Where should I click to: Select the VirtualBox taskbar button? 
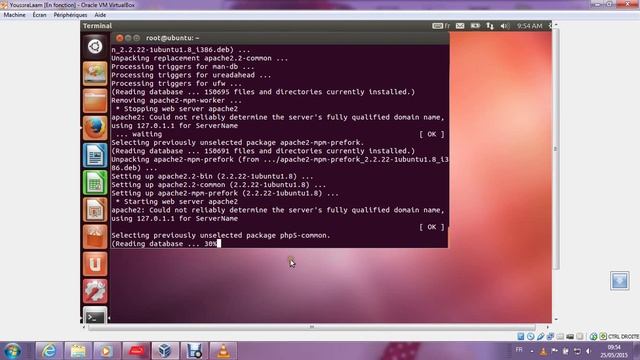(x=165, y=351)
